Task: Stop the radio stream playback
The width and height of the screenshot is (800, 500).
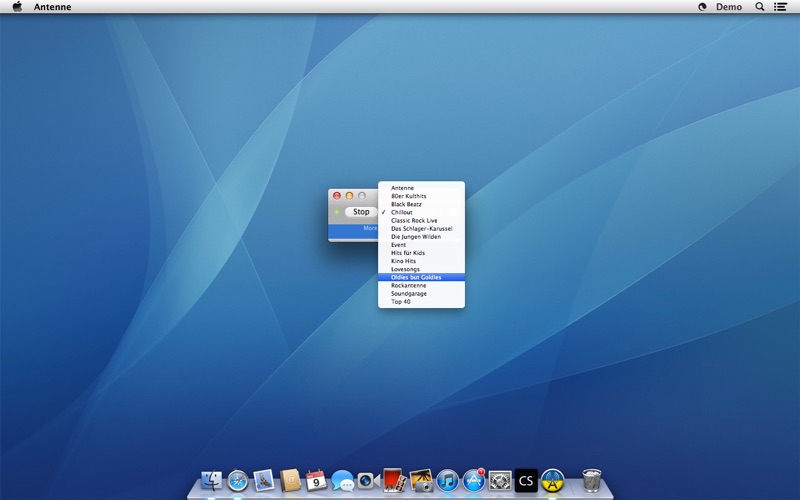Action: [x=361, y=212]
